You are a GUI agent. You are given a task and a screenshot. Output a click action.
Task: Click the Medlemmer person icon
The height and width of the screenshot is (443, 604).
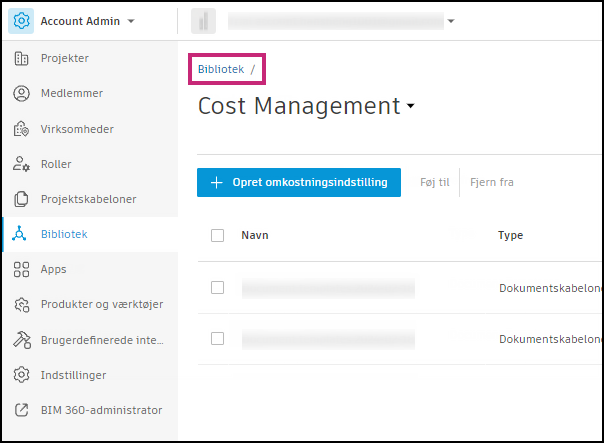pyautogui.click(x=21, y=94)
